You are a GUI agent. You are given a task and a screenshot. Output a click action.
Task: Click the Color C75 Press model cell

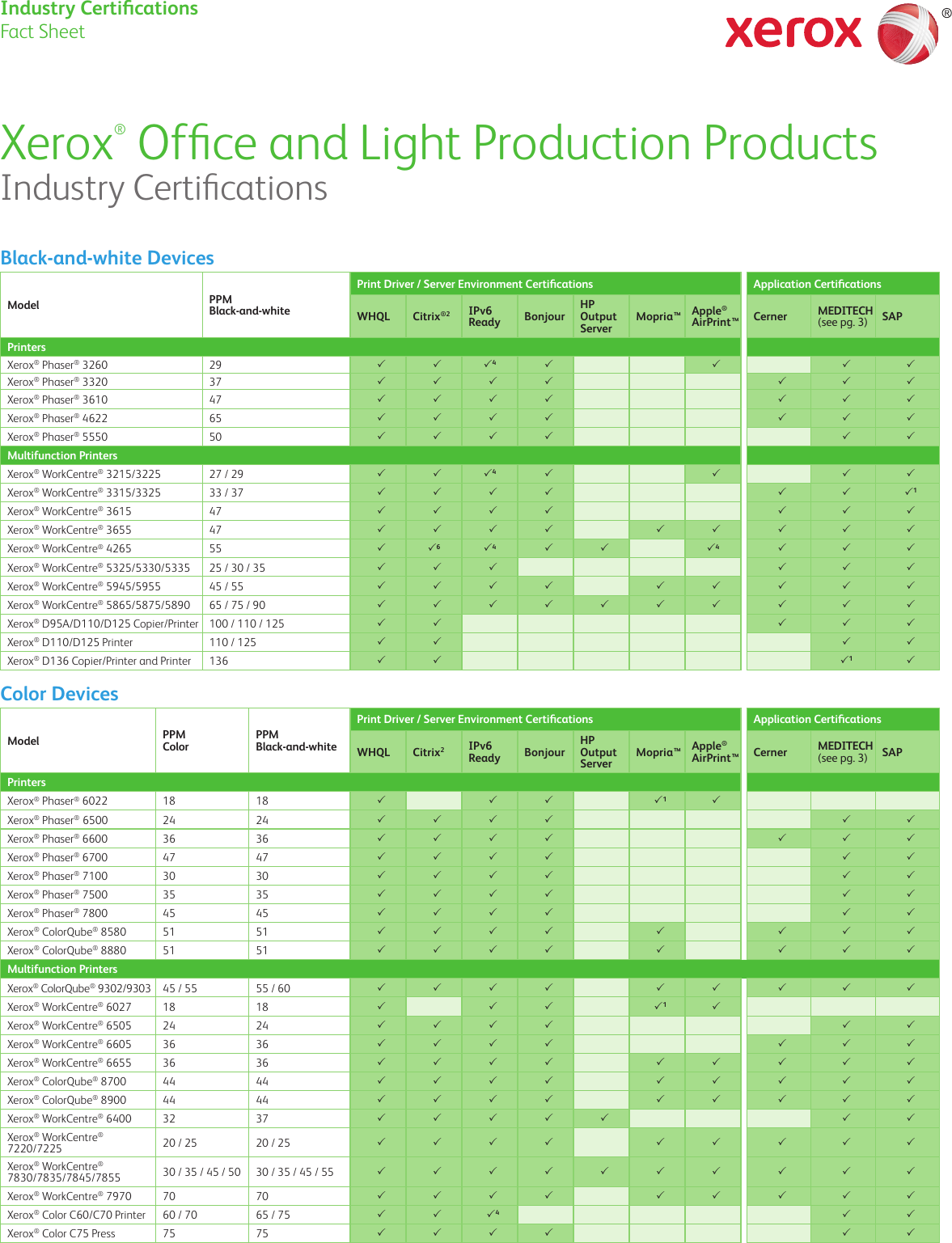pyautogui.click(x=78, y=1233)
